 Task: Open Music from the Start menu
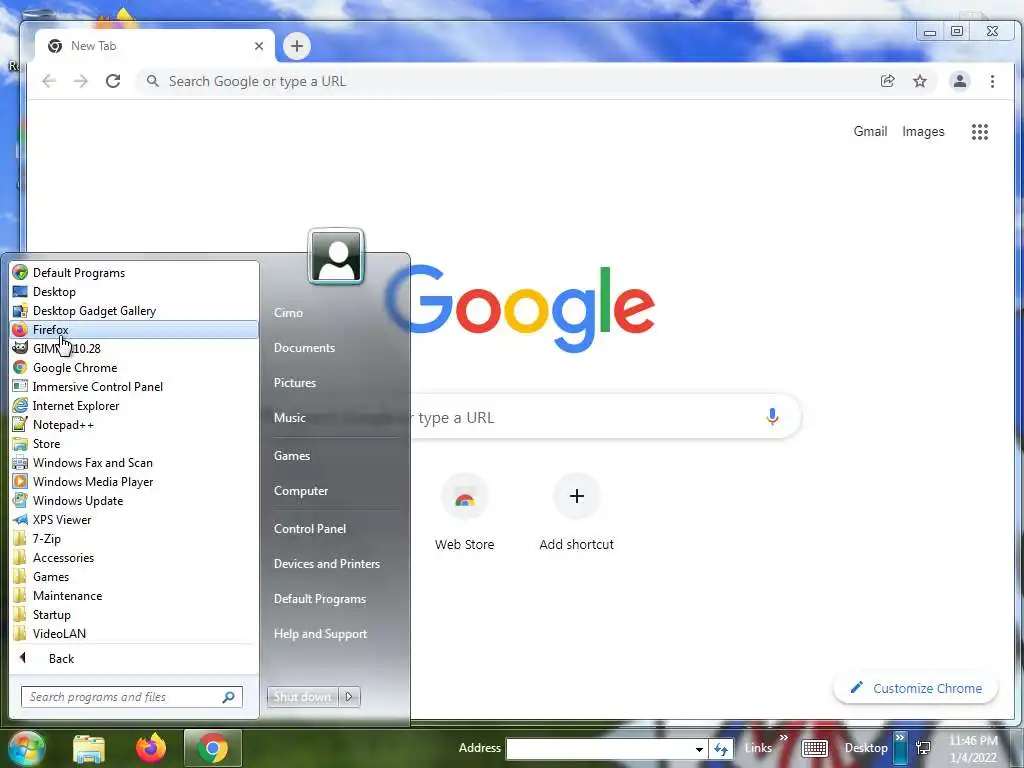point(289,418)
